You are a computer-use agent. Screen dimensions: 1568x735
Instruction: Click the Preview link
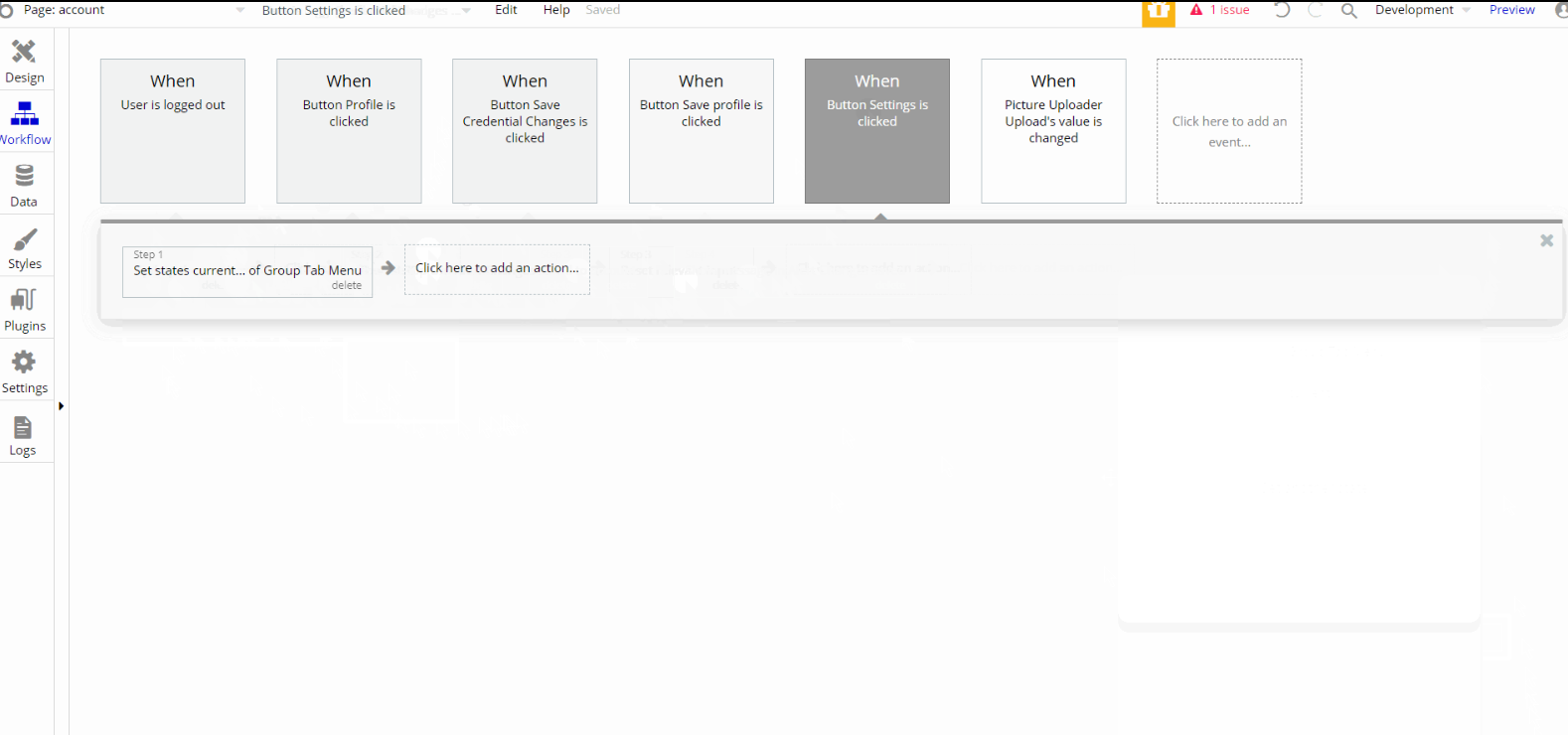pyautogui.click(x=1511, y=10)
